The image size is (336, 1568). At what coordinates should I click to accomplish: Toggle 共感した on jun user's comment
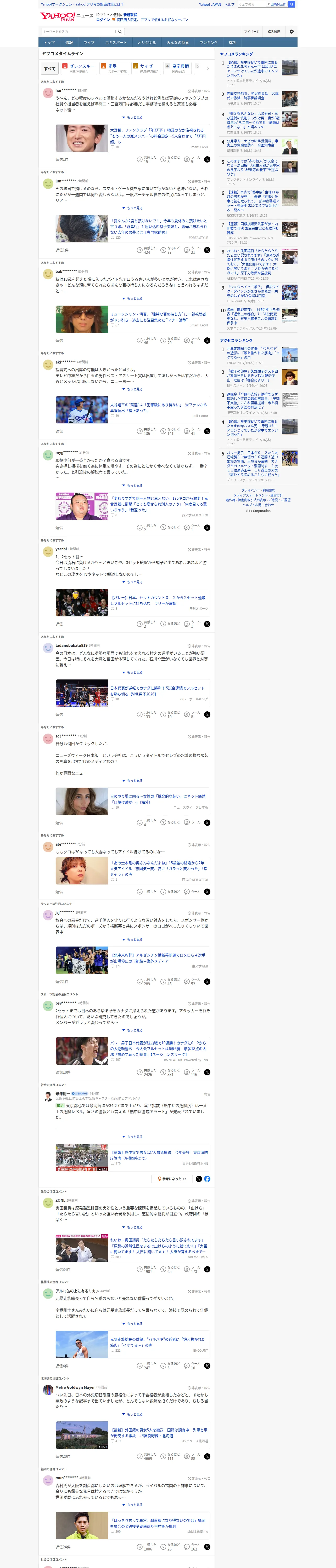click(146, 250)
